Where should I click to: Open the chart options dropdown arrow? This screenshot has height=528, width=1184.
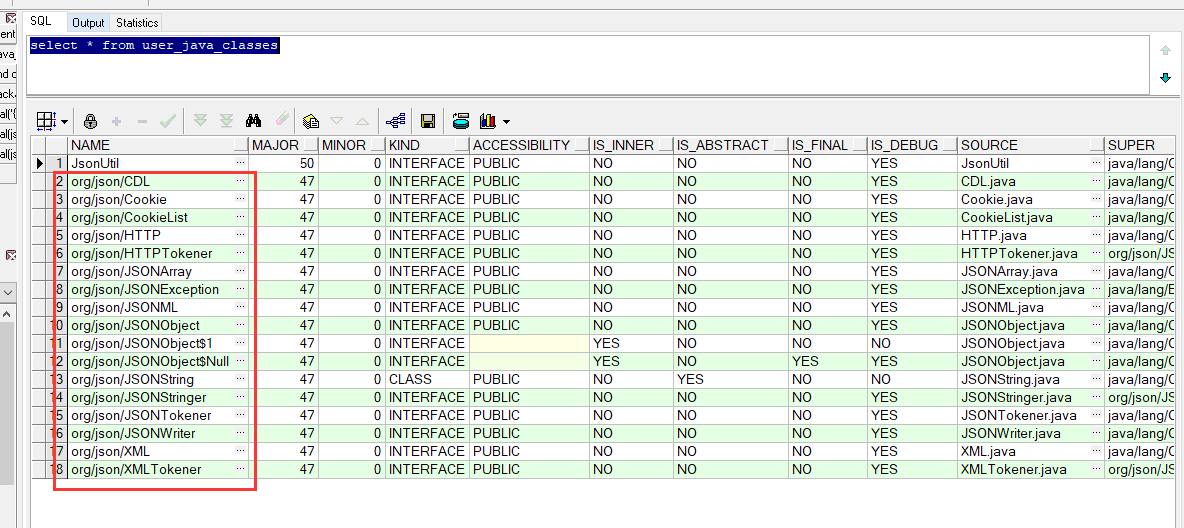[x=505, y=122]
